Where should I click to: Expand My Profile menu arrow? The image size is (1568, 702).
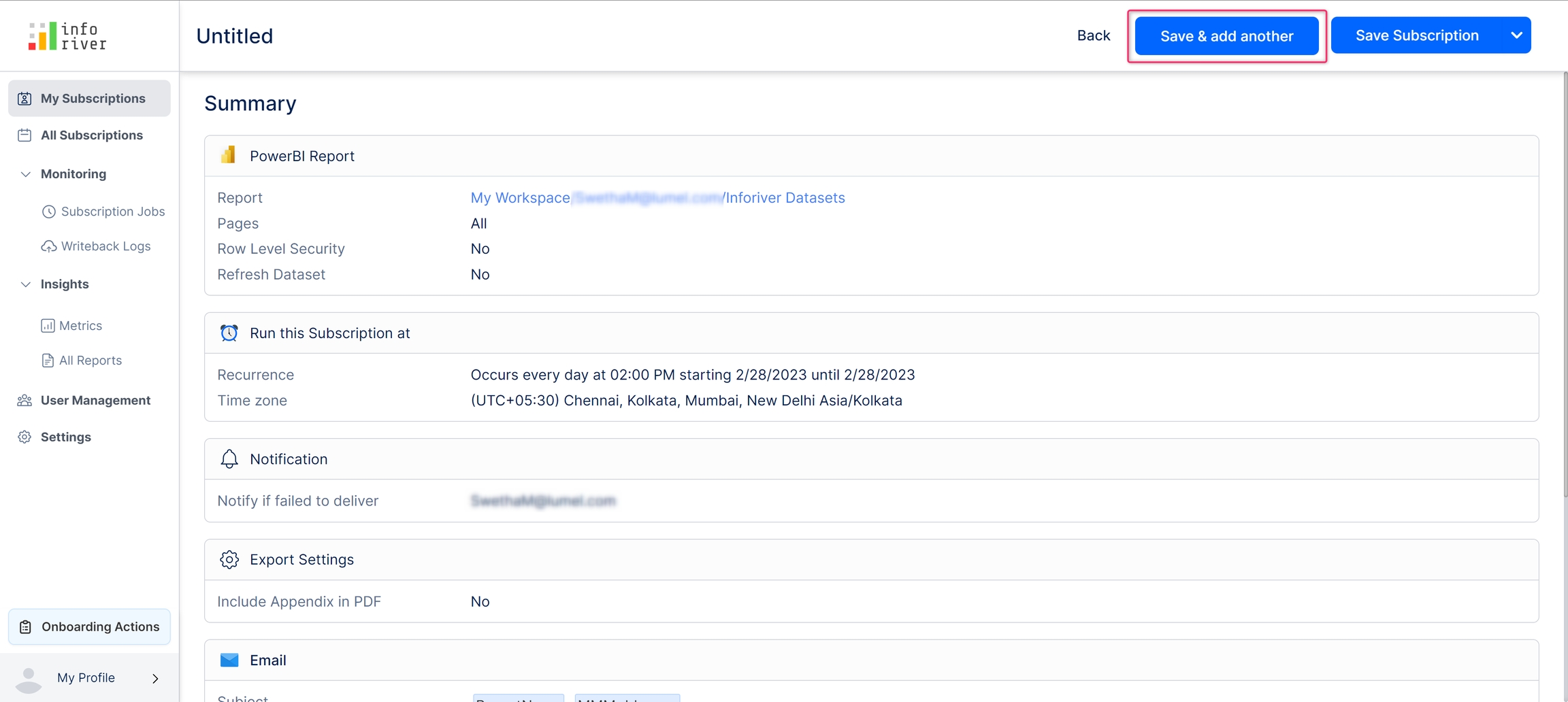(155, 678)
